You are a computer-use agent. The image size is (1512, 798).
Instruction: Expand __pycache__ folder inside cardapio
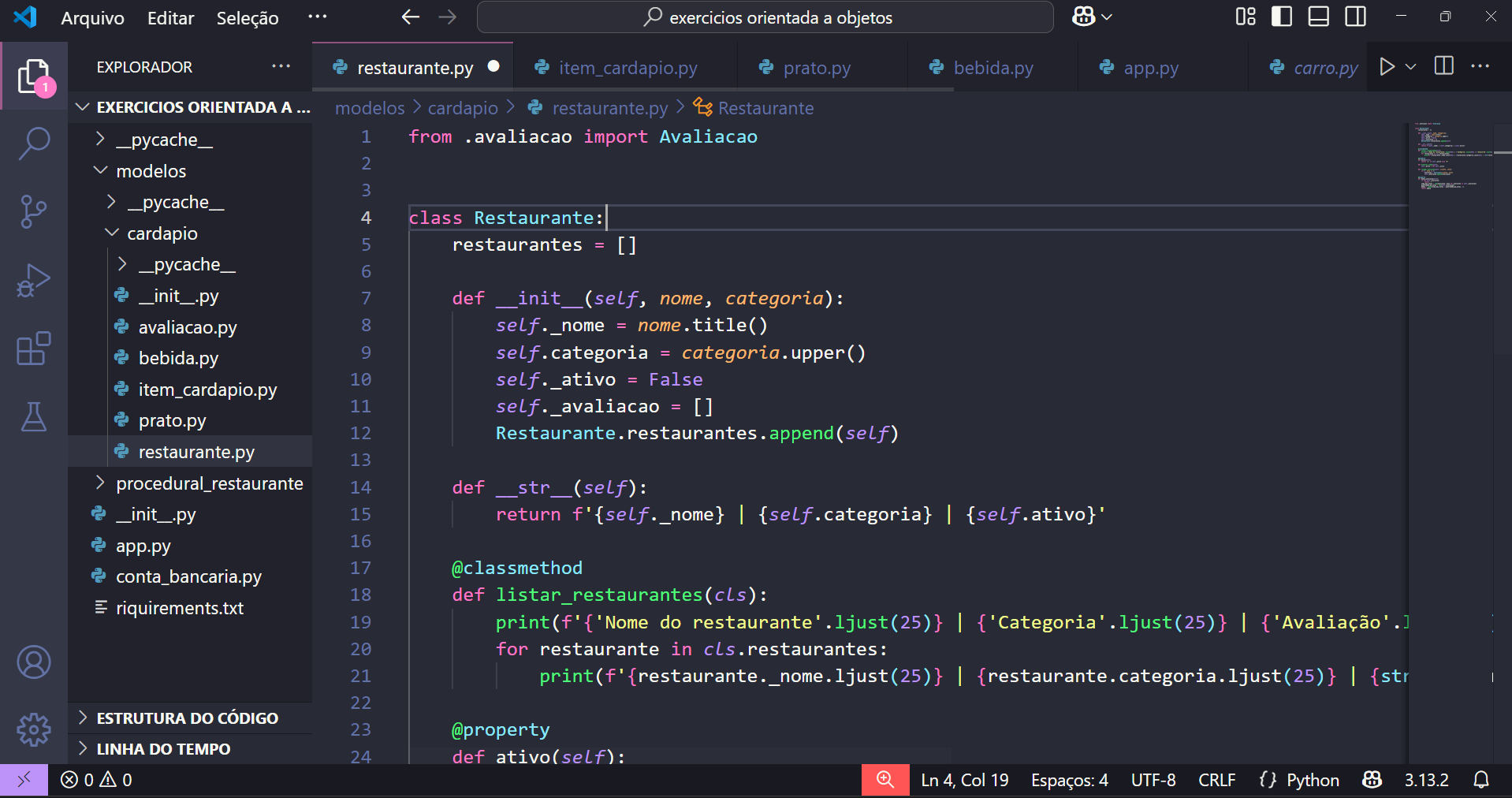pyautogui.click(x=190, y=264)
